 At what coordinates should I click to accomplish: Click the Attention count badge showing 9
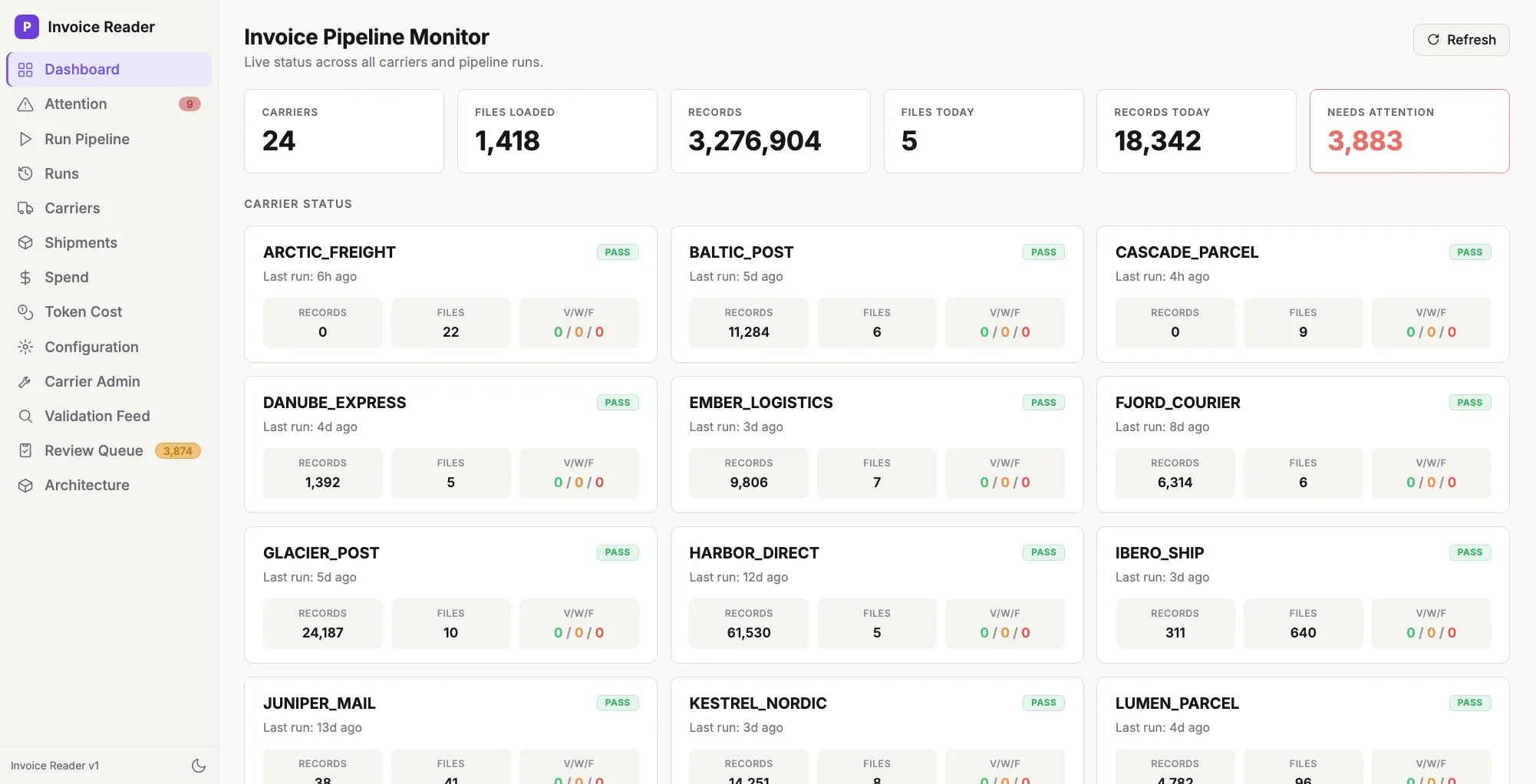(190, 104)
